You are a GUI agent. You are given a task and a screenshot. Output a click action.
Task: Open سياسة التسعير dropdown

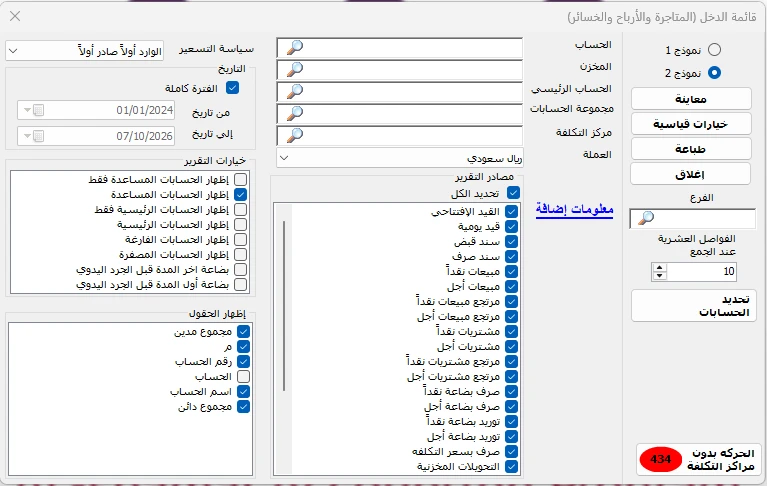coord(84,50)
